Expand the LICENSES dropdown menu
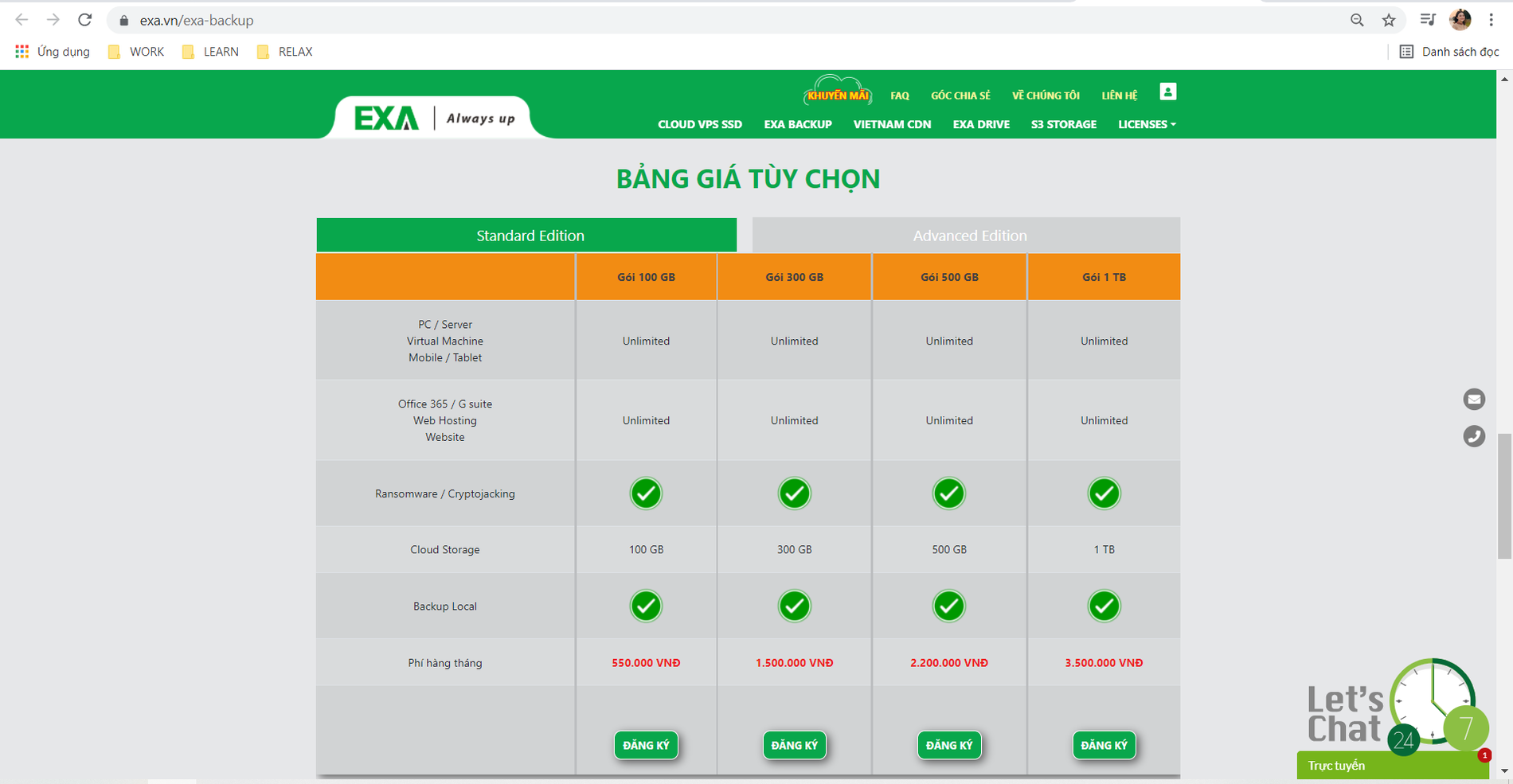This screenshot has height=784, width=1513. click(1146, 124)
